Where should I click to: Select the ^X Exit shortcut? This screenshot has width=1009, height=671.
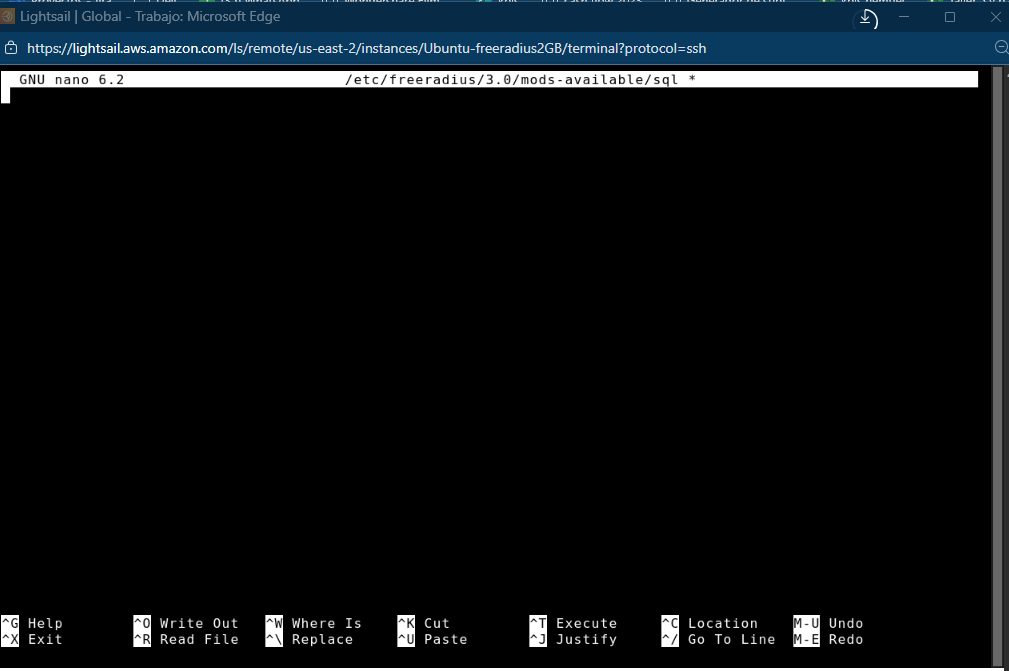click(33, 639)
